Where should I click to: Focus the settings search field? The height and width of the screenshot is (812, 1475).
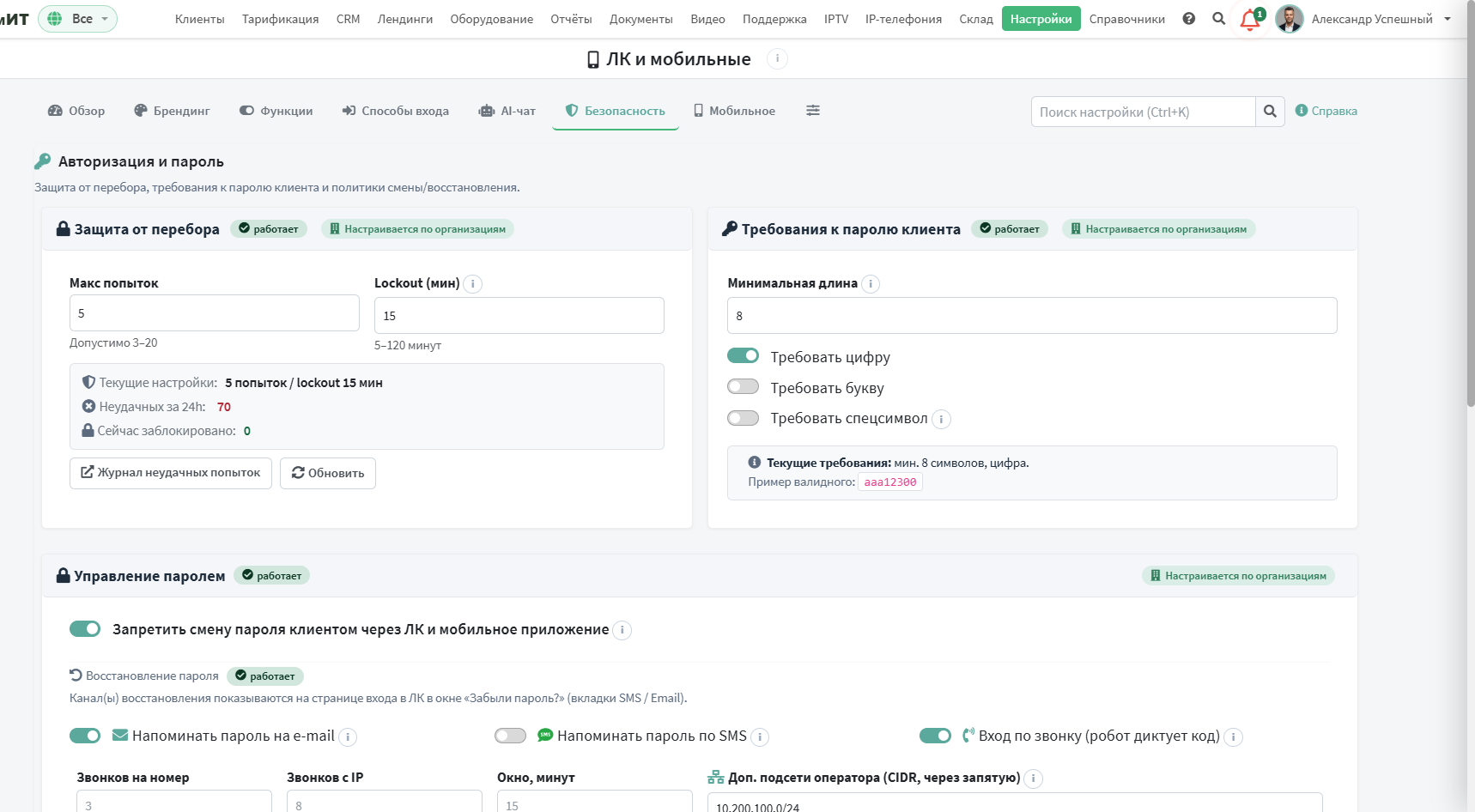pos(1144,112)
